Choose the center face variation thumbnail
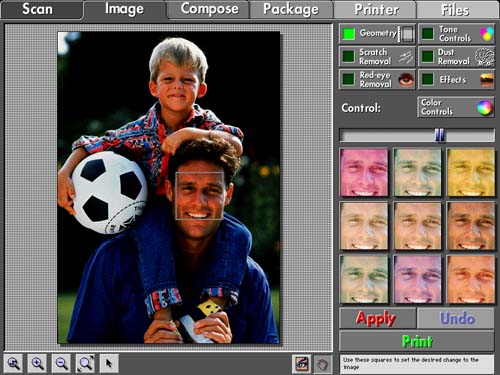 click(417, 226)
